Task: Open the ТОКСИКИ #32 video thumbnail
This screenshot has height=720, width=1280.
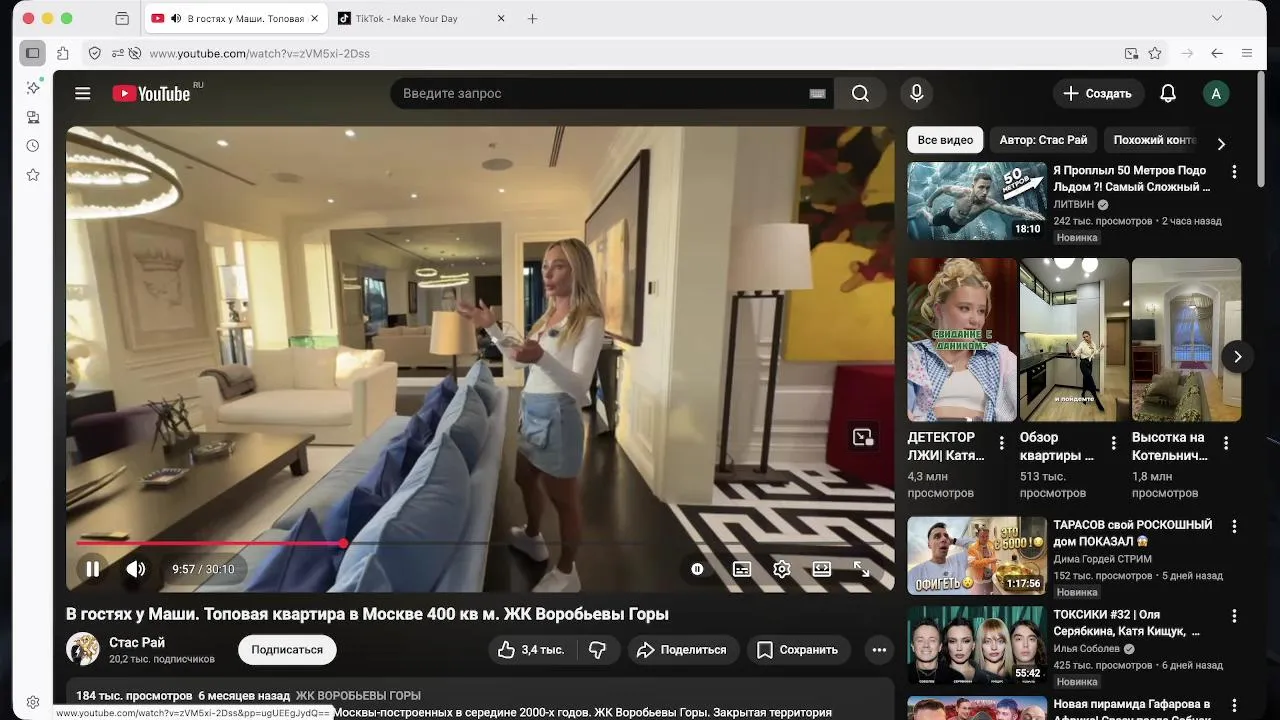Action: click(x=977, y=645)
